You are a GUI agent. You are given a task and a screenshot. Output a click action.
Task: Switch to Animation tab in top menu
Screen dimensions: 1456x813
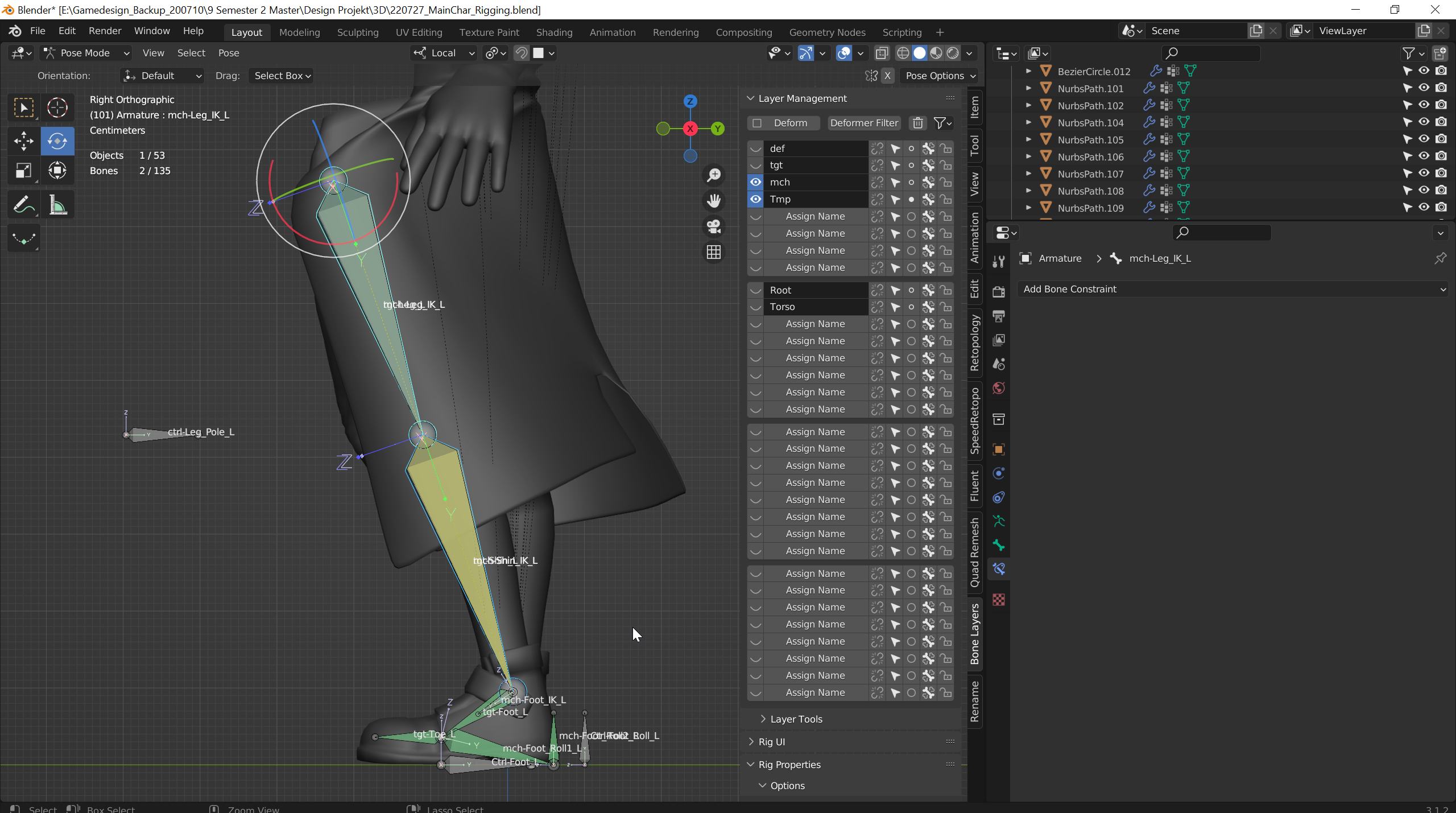[x=612, y=31]
